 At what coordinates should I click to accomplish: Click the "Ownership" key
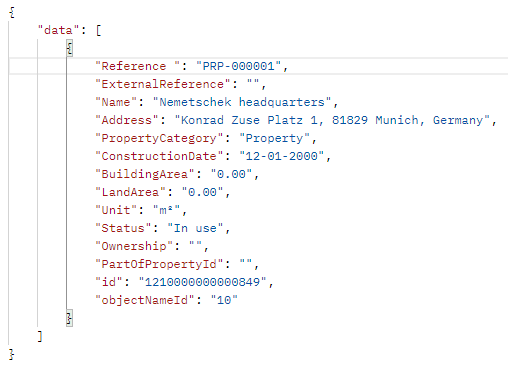point(134,246)
